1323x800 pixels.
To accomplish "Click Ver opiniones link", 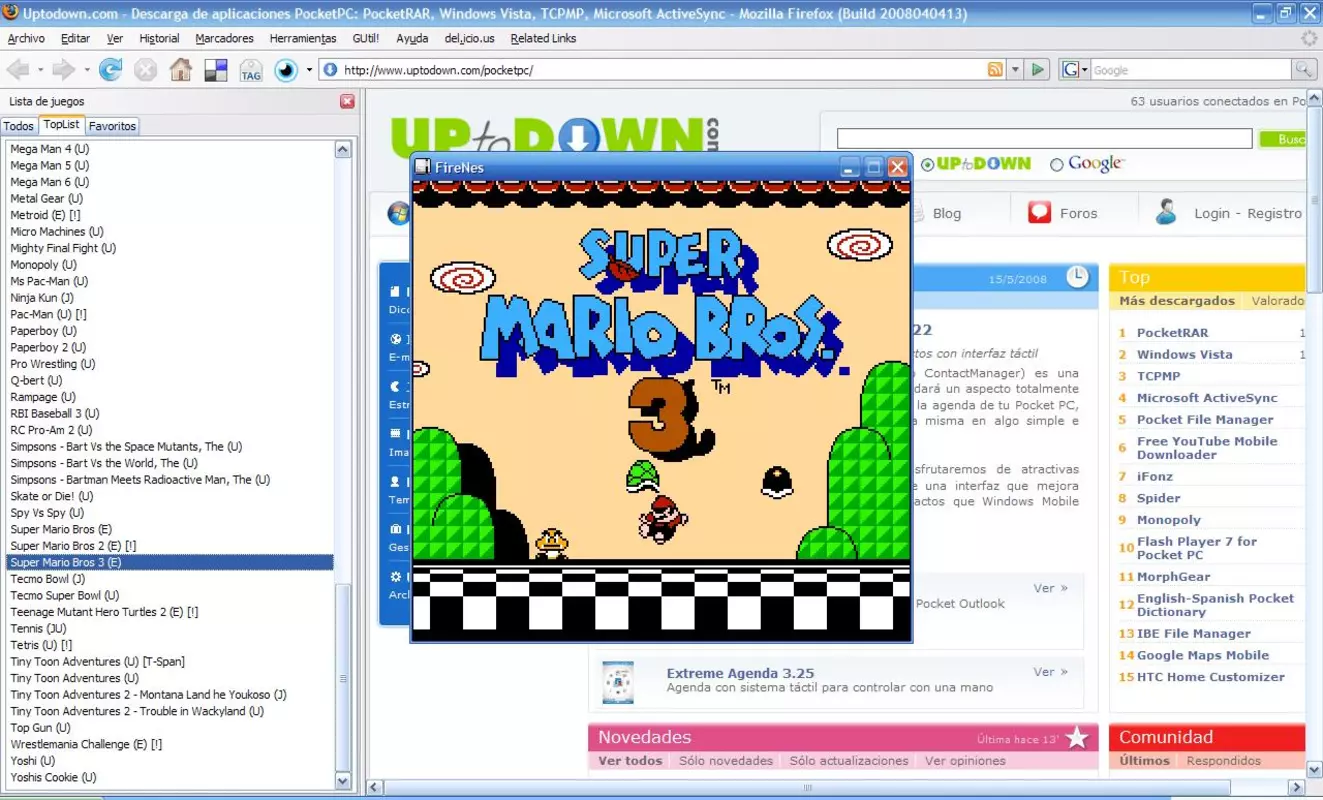I will (x=965, y=760).
